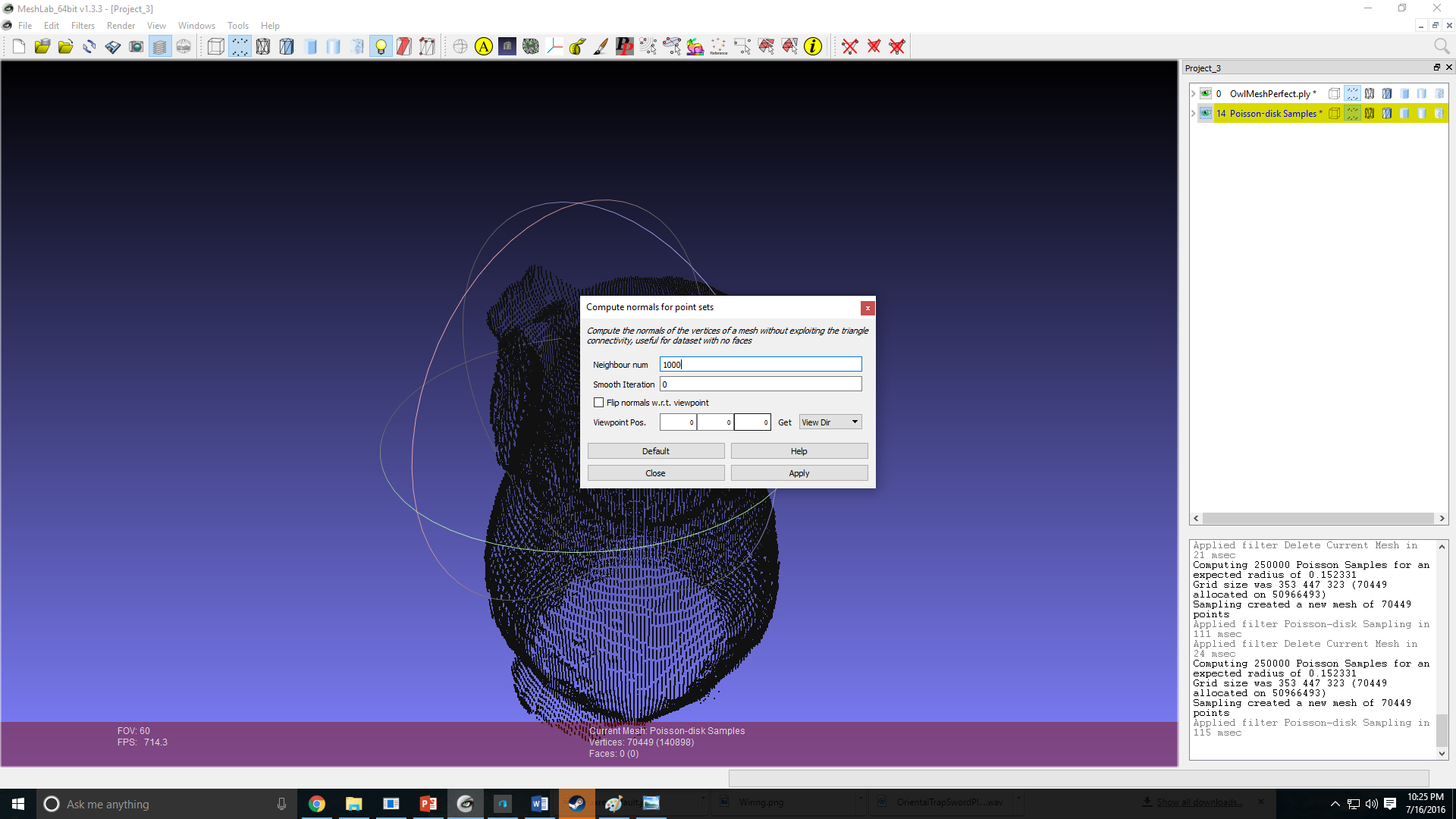Image resolution: width=1456 pixels, height=819 pixels.
Task: Hide the OwlMeshPerfect.ply layer eye
Action: coord(1206,94)
